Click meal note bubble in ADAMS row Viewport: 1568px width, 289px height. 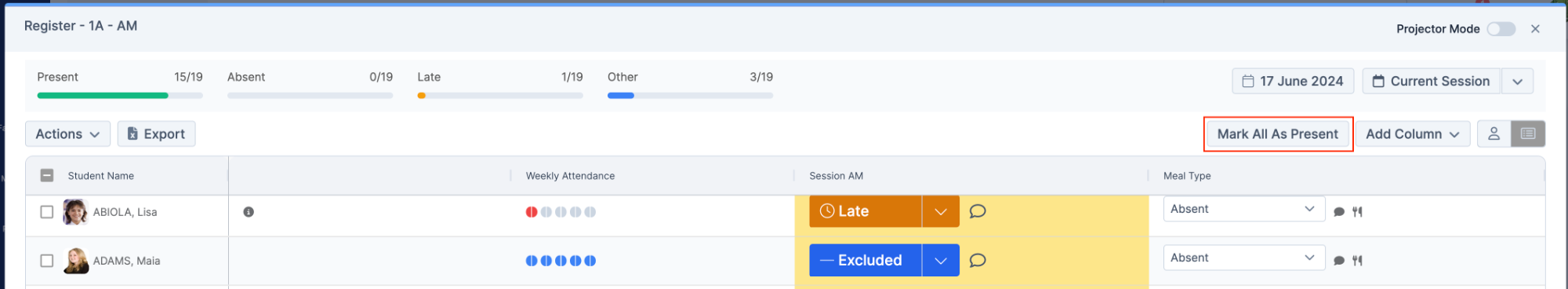(x=1339, y=261)
